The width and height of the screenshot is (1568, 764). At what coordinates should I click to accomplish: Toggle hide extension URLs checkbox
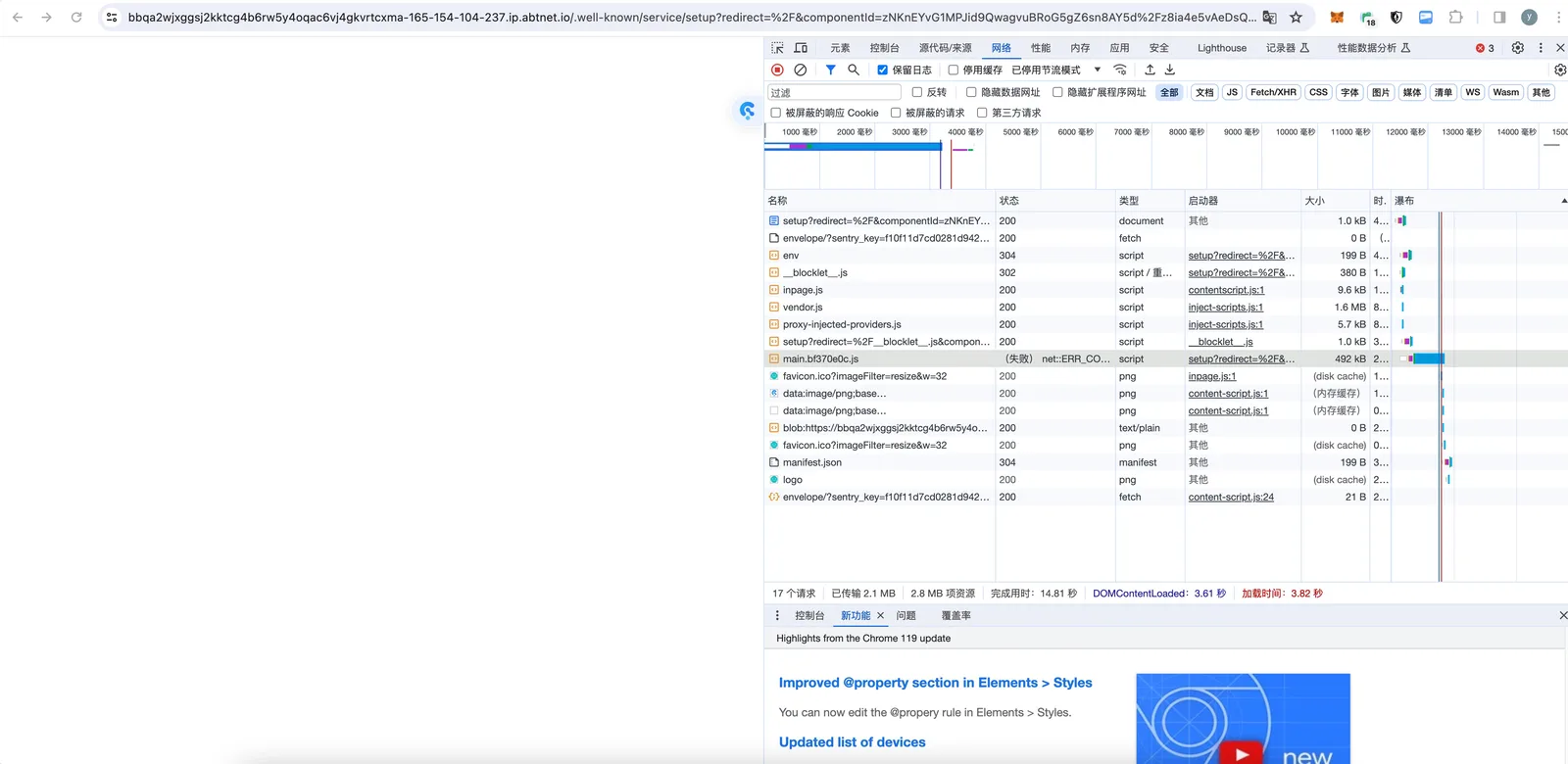(x=1057, y=92)
